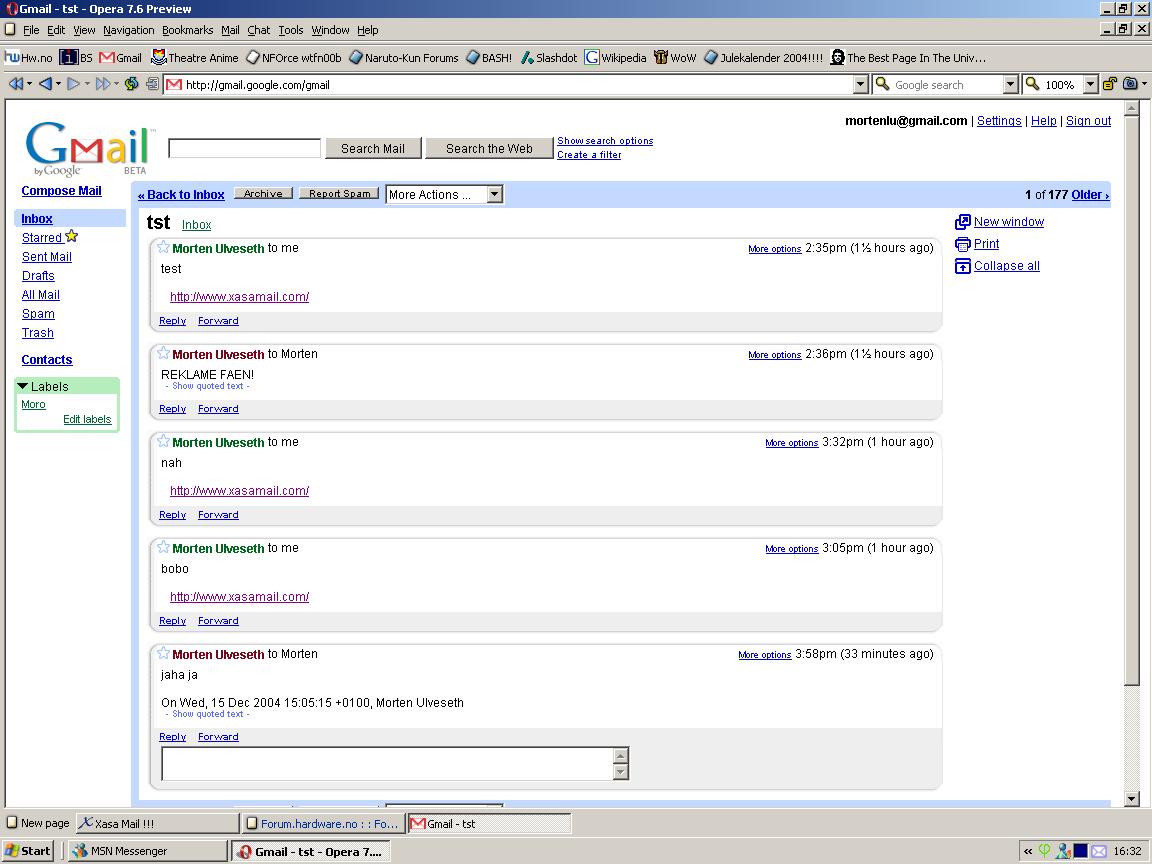The width and height of the screenshot is (1152, 864).
Task: Open the Google search engine dropdown
Action: click(x=1010, y=84)
